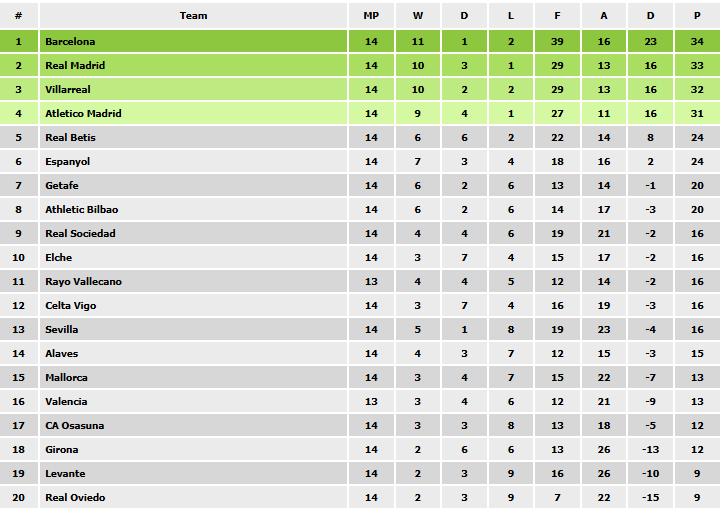Click the W wins column header
This screenshot has width=720, height=511.
(418, 15)
